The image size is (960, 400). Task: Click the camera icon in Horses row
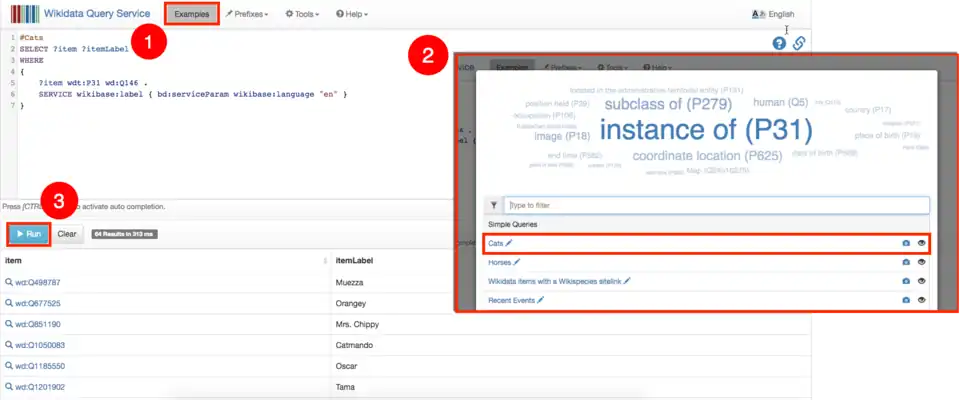pos(906,262)
